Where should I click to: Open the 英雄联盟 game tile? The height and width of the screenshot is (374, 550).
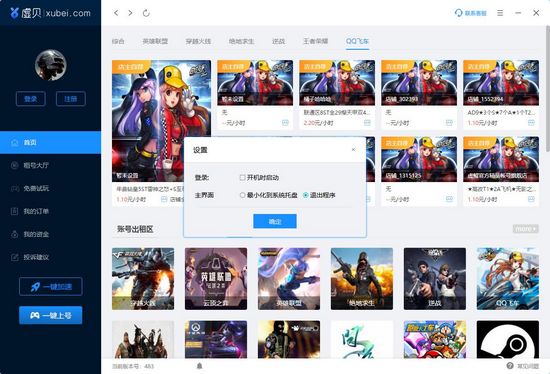(x=289, y=279)
